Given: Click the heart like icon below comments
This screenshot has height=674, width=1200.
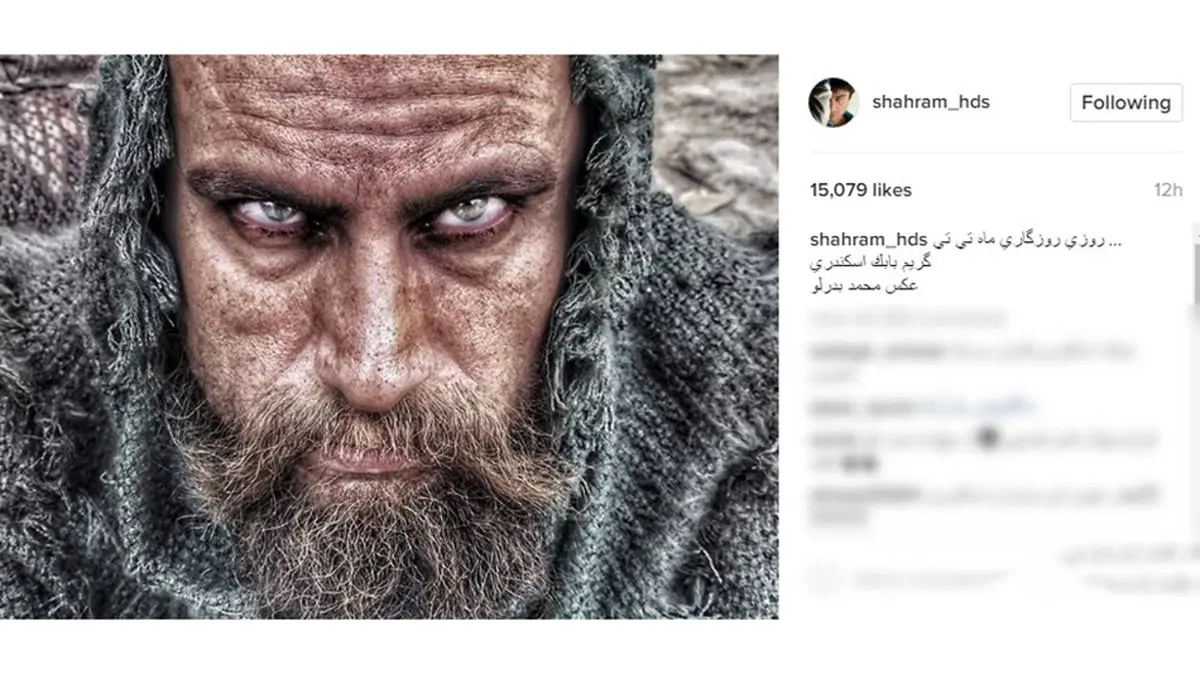Looking at the screenshot, I should coord(826,578).
